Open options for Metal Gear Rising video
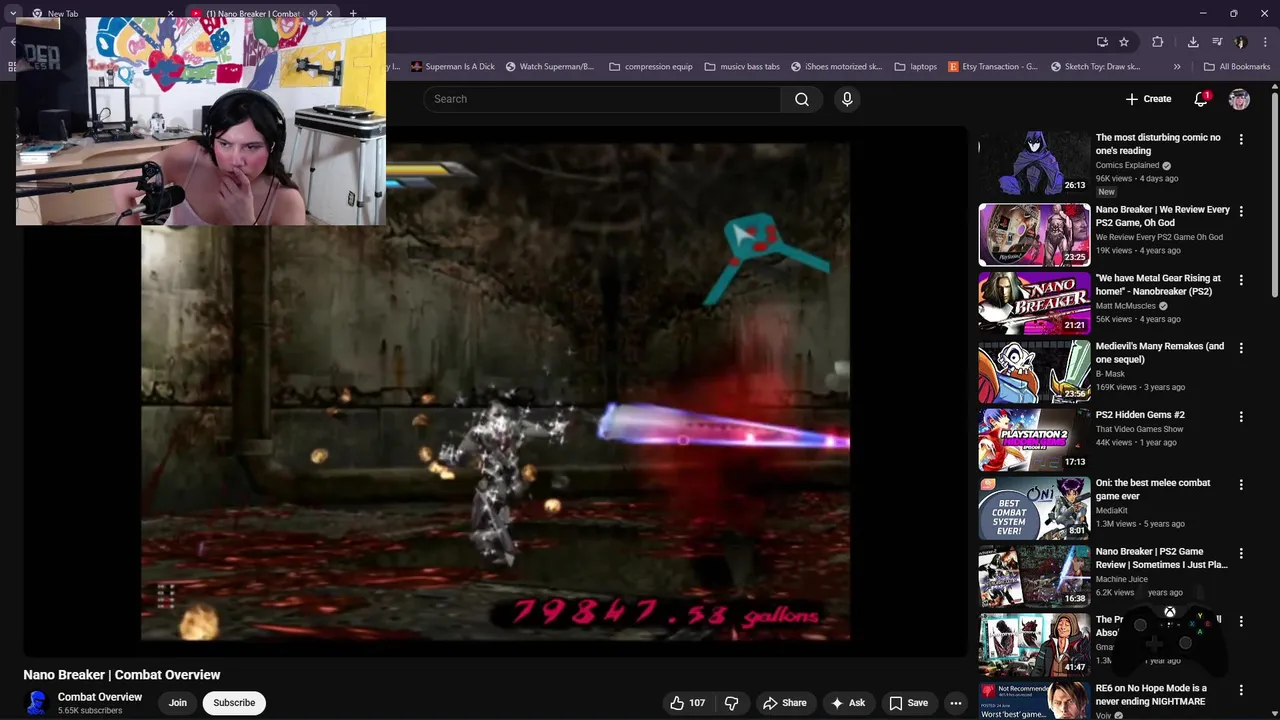This screenshot has width=1280, height=720. (1241, 280)
